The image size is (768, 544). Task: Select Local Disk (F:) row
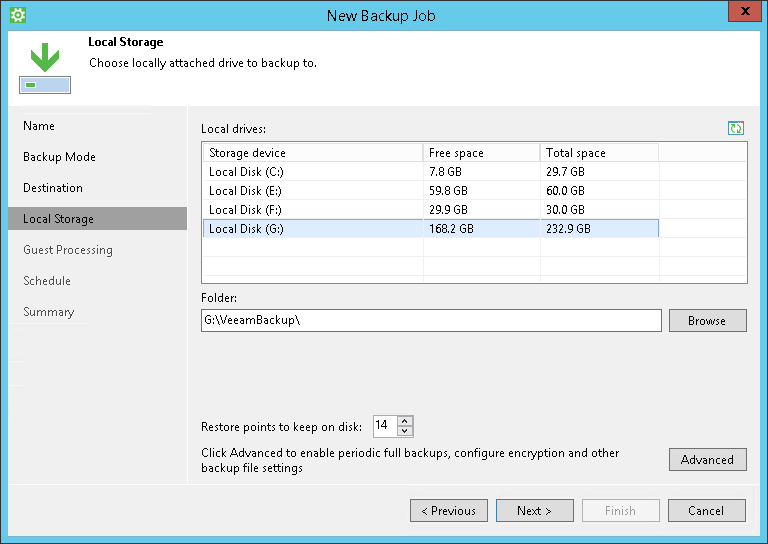(431, 210)
